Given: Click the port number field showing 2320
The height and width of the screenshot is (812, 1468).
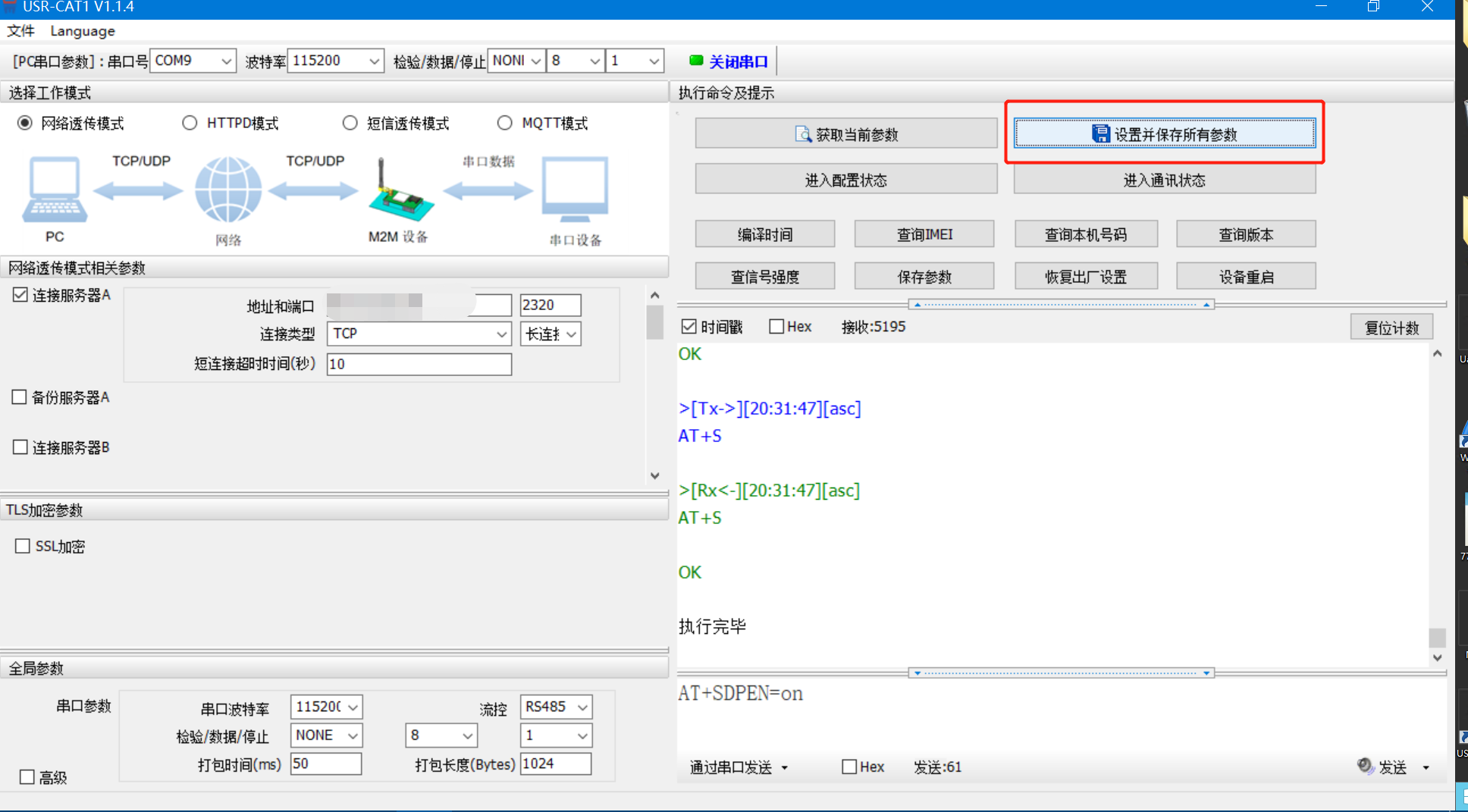Looking at the screenshot, I should point(550,305).
